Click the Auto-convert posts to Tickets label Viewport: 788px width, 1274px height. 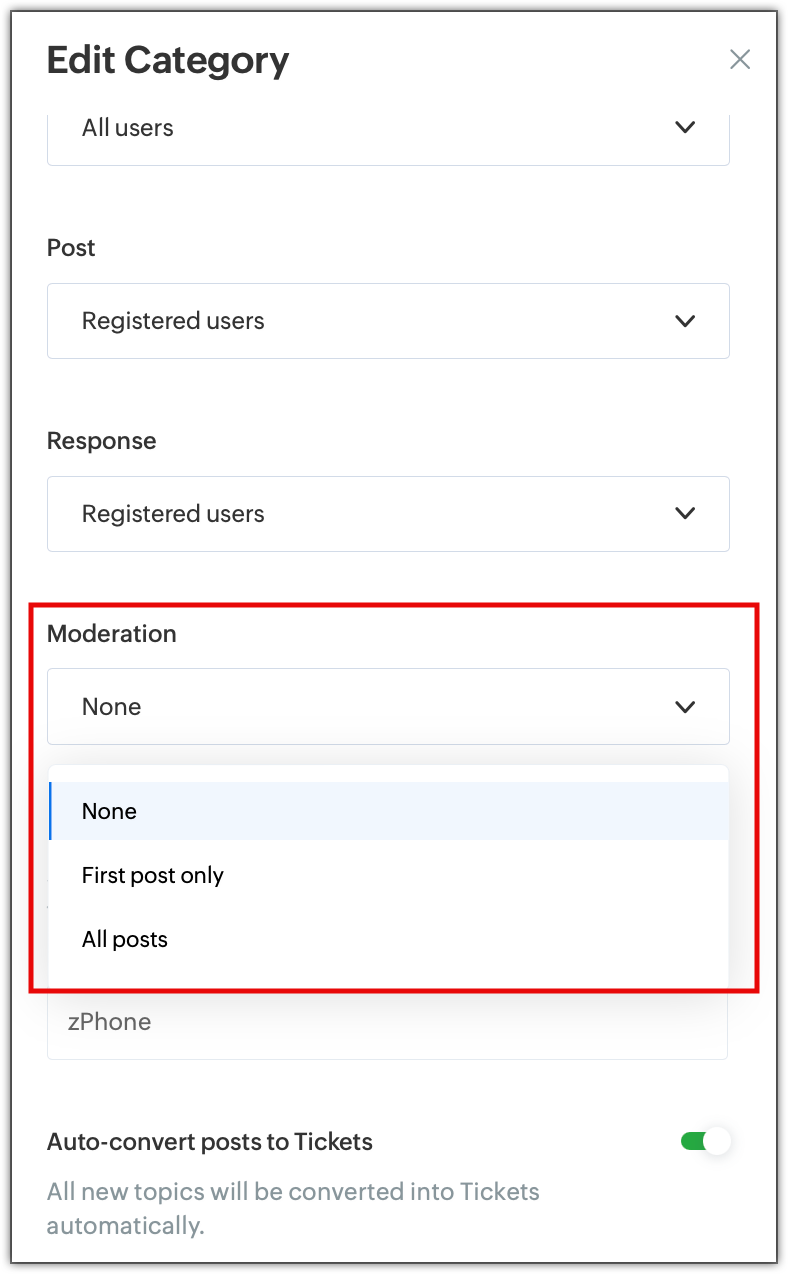[210, 1141]
